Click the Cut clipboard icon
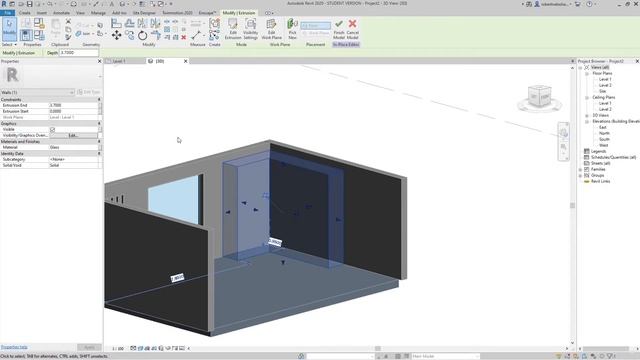This screenshot has width=640, height=360. [x=68, y=22]
